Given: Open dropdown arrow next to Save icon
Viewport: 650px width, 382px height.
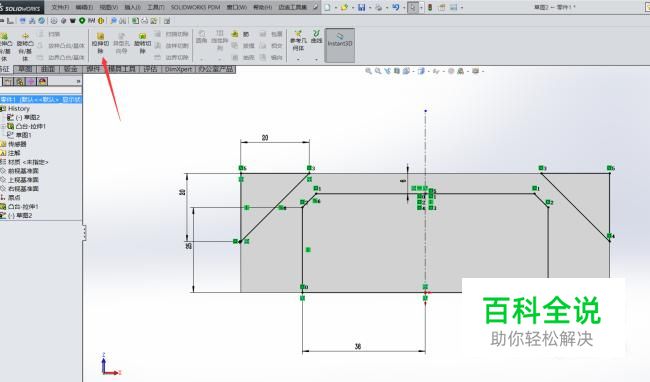Looking at the screenshot, I should point(370,7).
